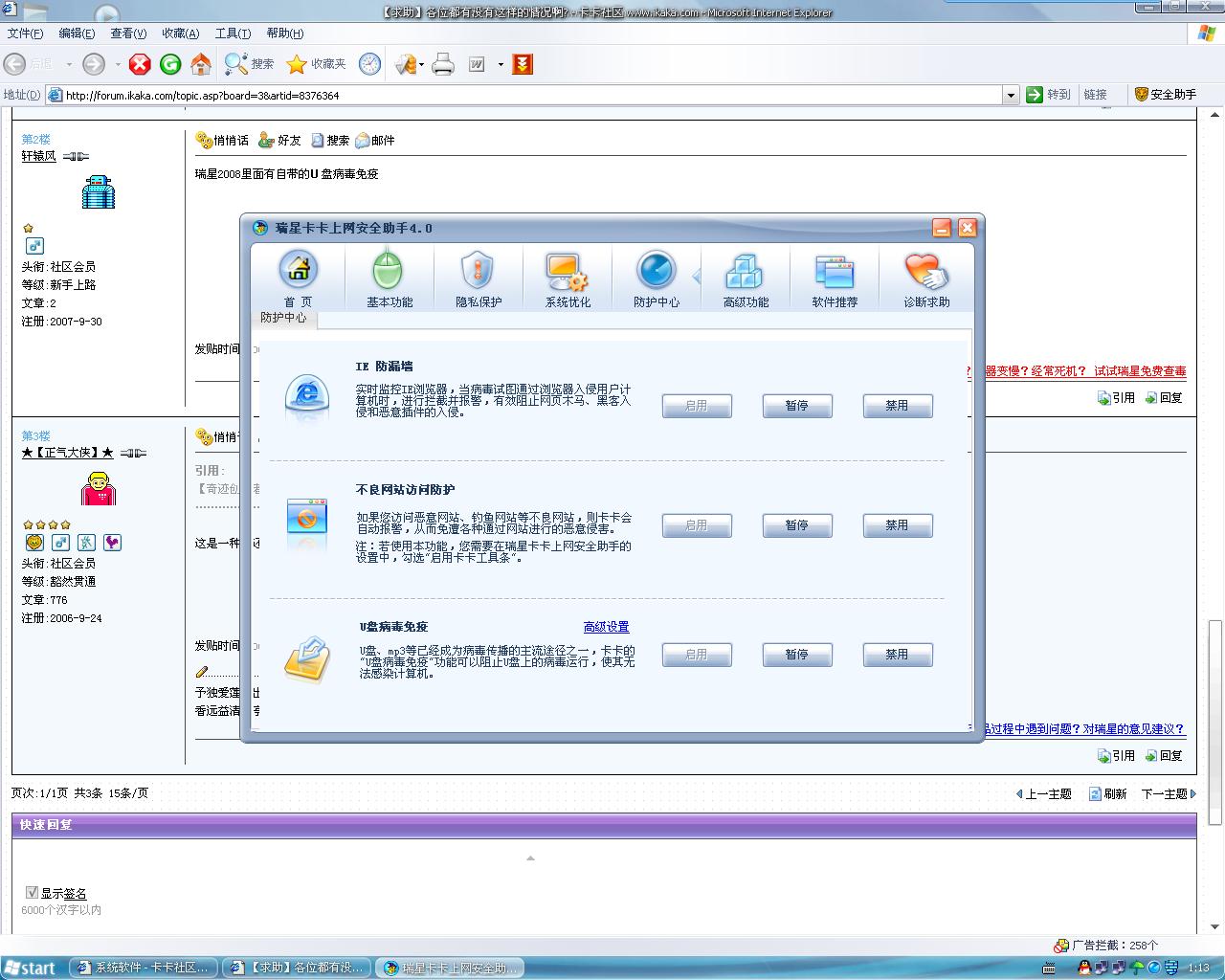Open 软件推荐 in the security assistant

click(835, 279)
